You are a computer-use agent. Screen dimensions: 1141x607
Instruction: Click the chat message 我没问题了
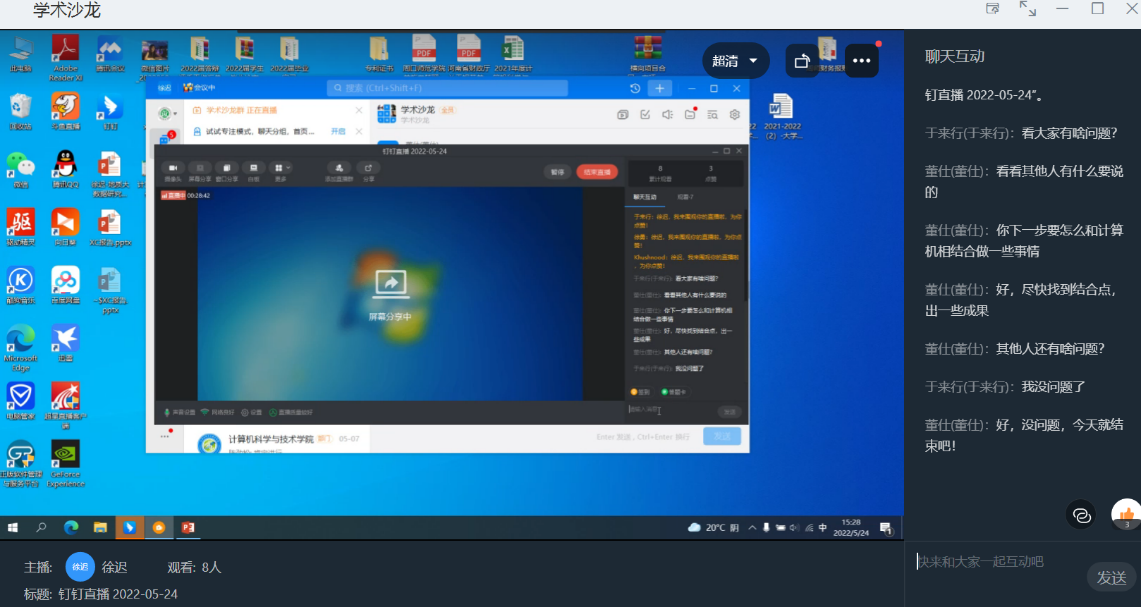click(1053, 387)
